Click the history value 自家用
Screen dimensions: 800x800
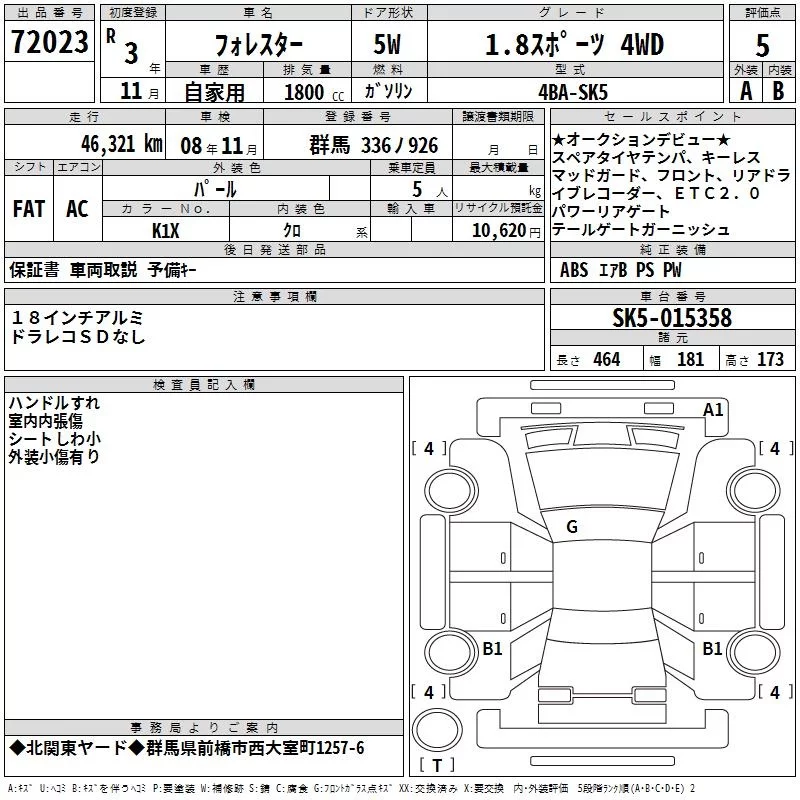[x=214, y=92]
